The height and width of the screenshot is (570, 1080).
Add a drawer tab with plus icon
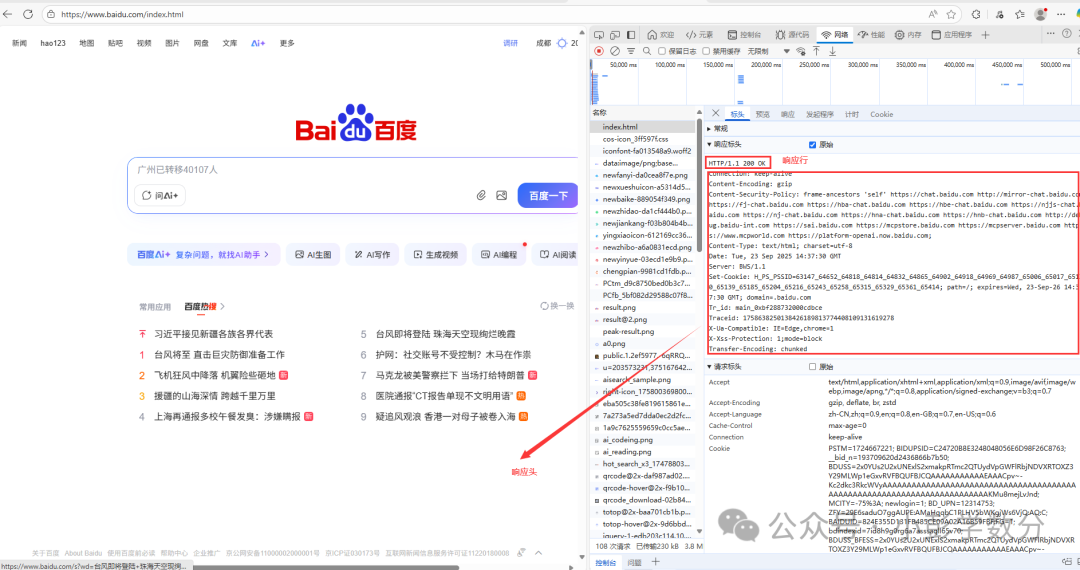(656, 562)
